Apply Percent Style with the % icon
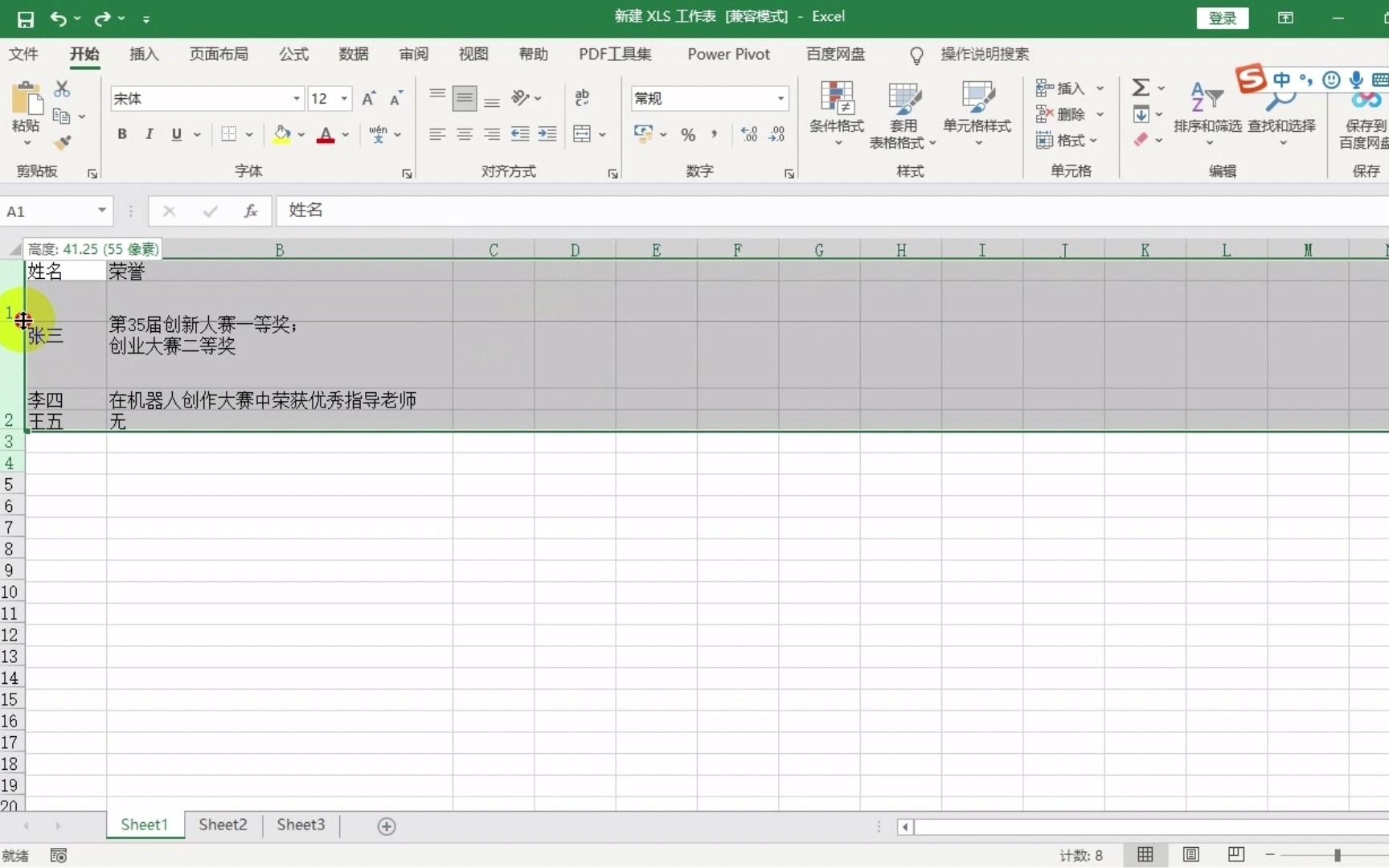Image resolution: width=1389 pixels, height=868 pixels. (688, 134)
